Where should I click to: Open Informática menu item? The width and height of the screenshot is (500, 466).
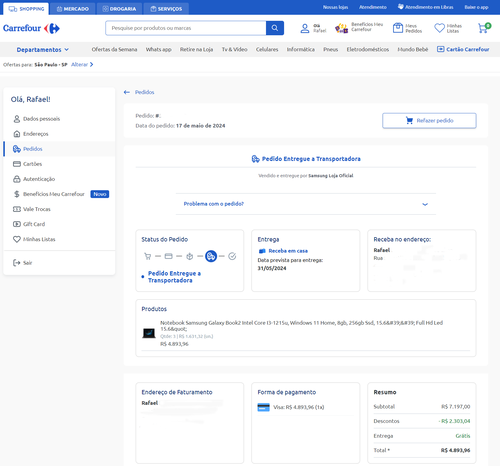301,49
